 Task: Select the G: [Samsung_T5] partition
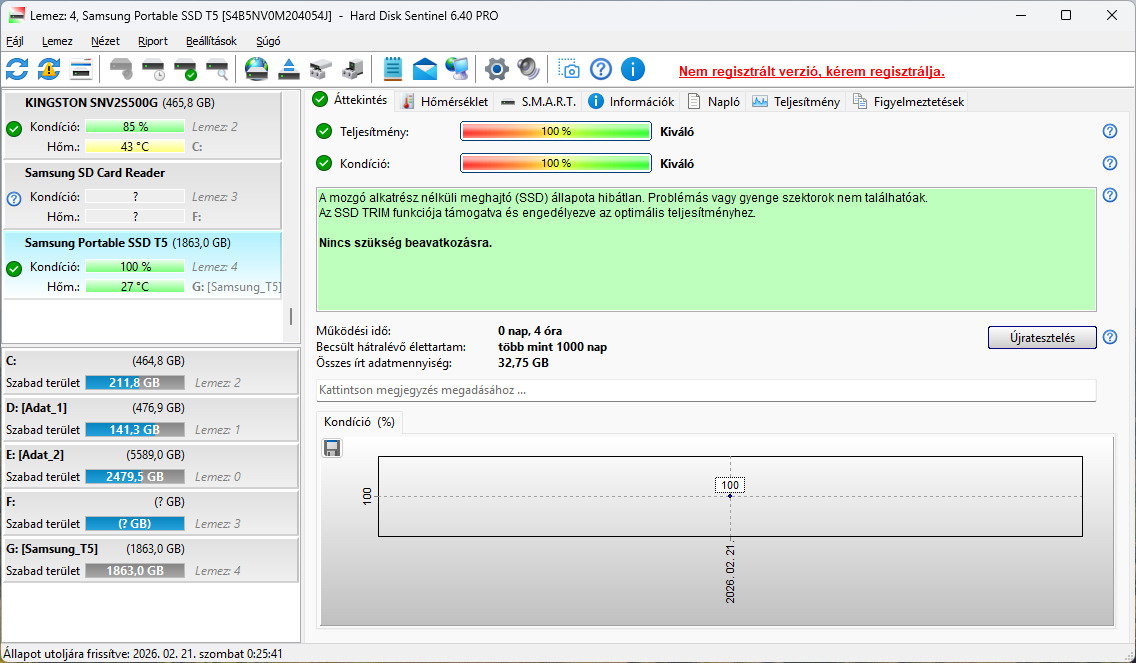point(151,560)
